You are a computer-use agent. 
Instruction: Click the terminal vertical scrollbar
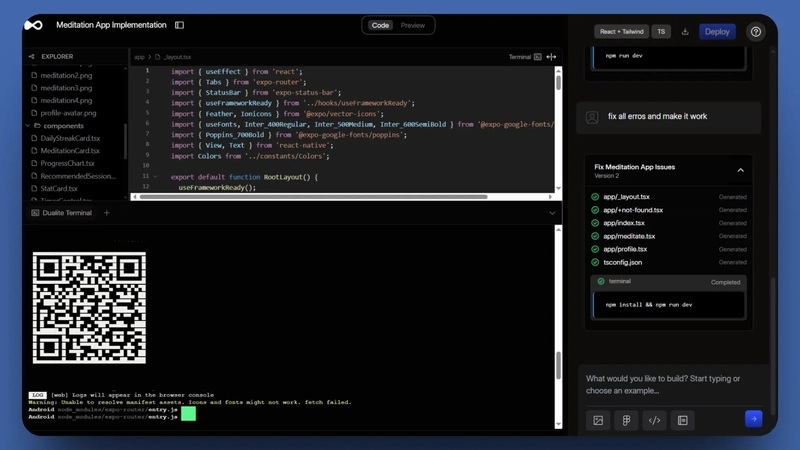[559, 365]
